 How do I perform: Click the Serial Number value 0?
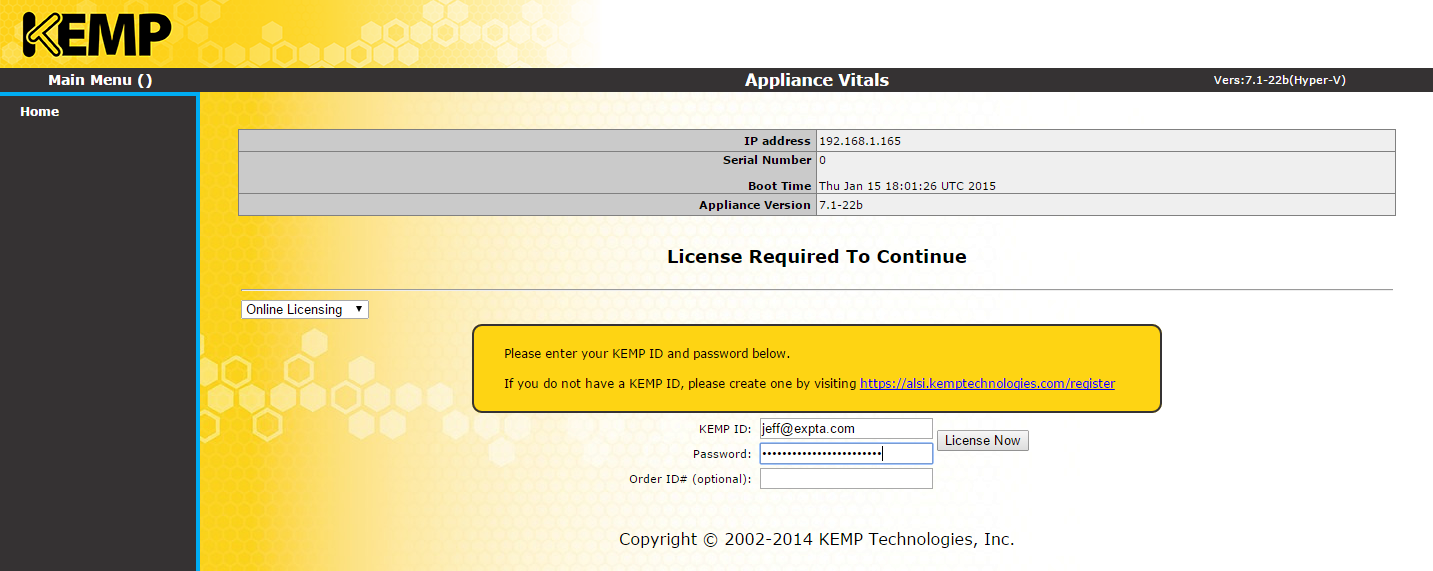822,160
